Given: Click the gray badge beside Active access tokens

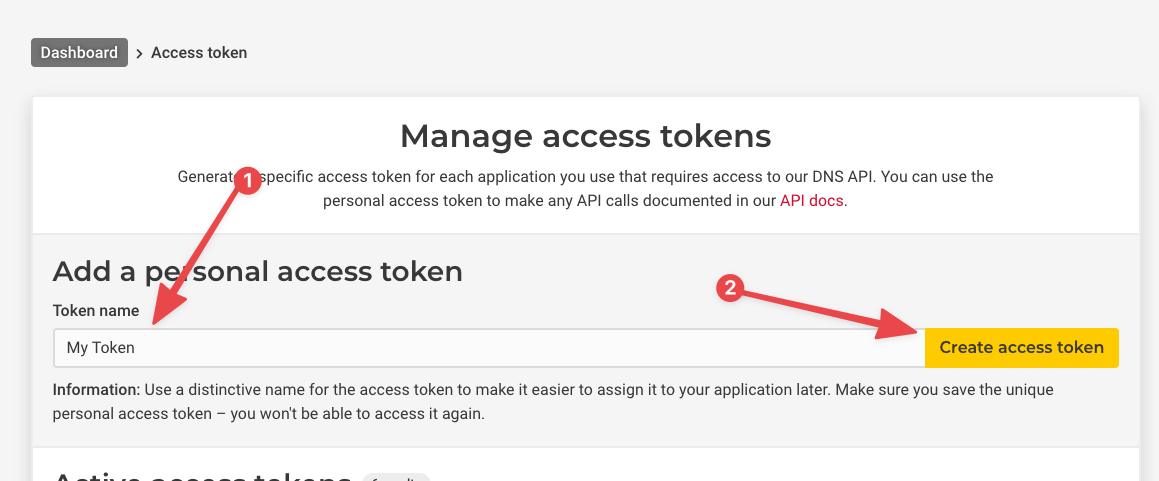Looking at the screenshot, I should [x=395, y=477].
